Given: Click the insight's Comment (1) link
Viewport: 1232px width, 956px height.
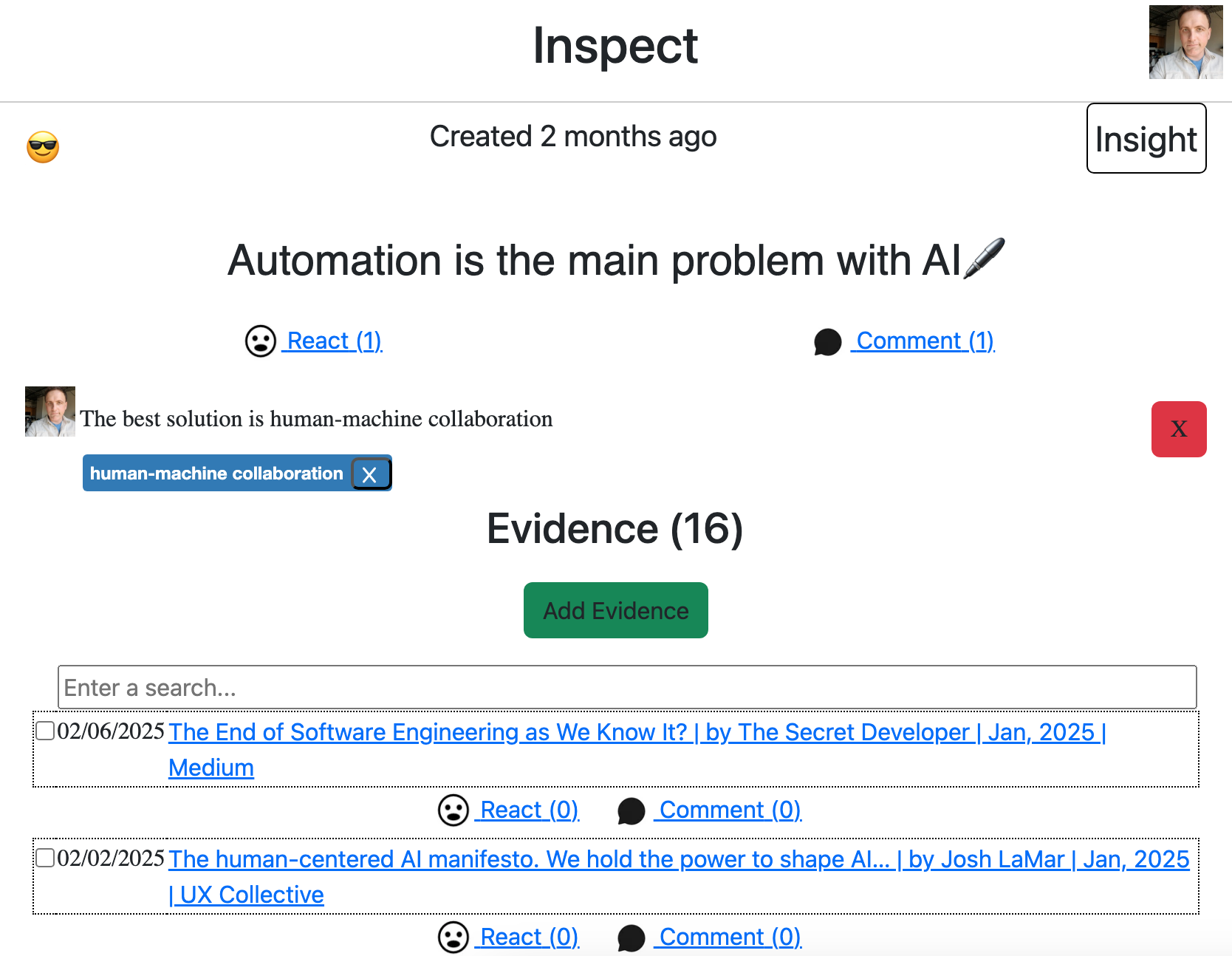Looking at the screenshot, I should (x=925, y=341).
